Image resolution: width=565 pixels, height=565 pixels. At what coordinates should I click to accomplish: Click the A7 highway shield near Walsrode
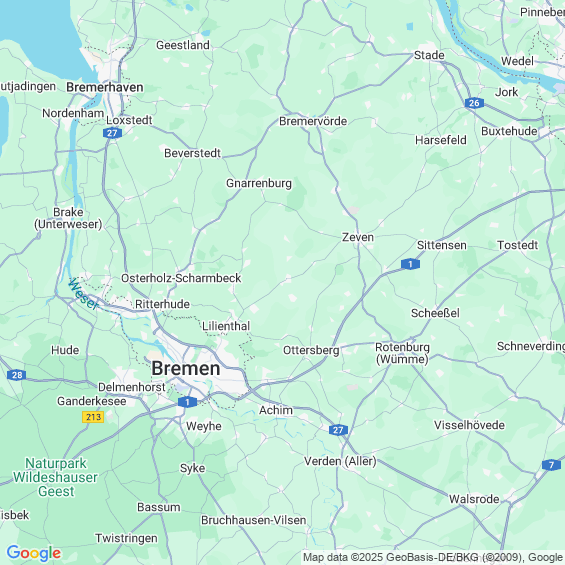coord(551,465)
